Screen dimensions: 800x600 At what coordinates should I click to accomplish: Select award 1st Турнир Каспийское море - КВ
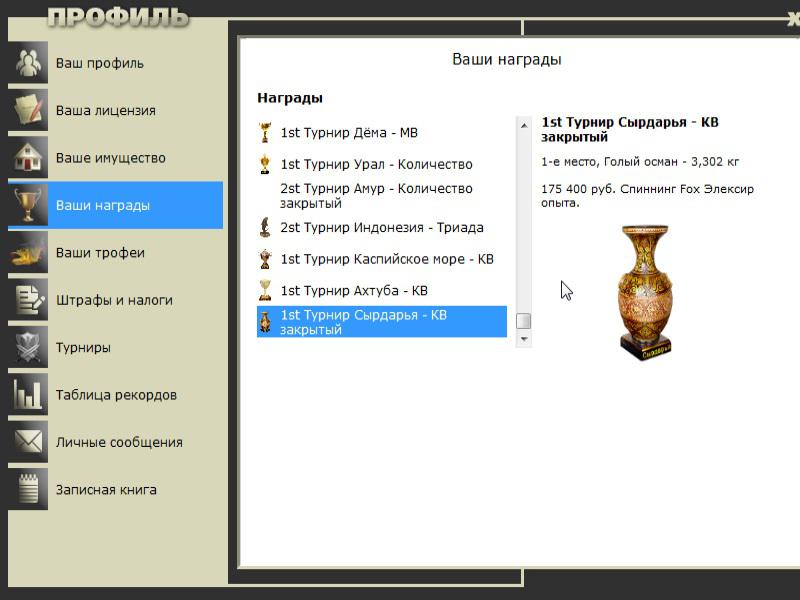pos(382,259)
